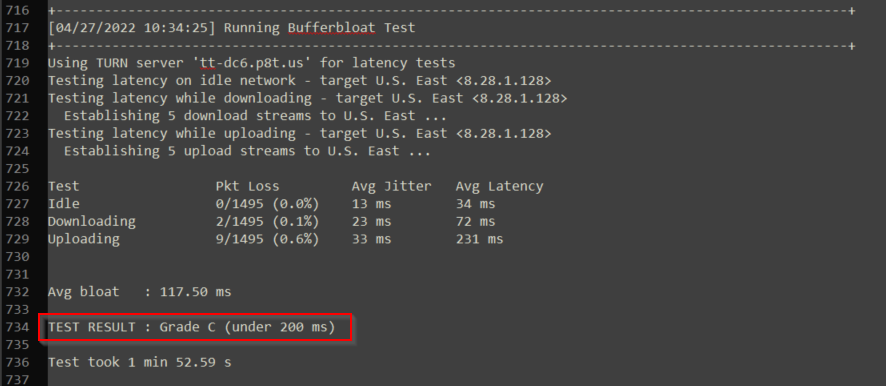Image resolution: width=886 pixels, height=386 pixels.
Task: Click the Idle row label
Action: point(63,203)
